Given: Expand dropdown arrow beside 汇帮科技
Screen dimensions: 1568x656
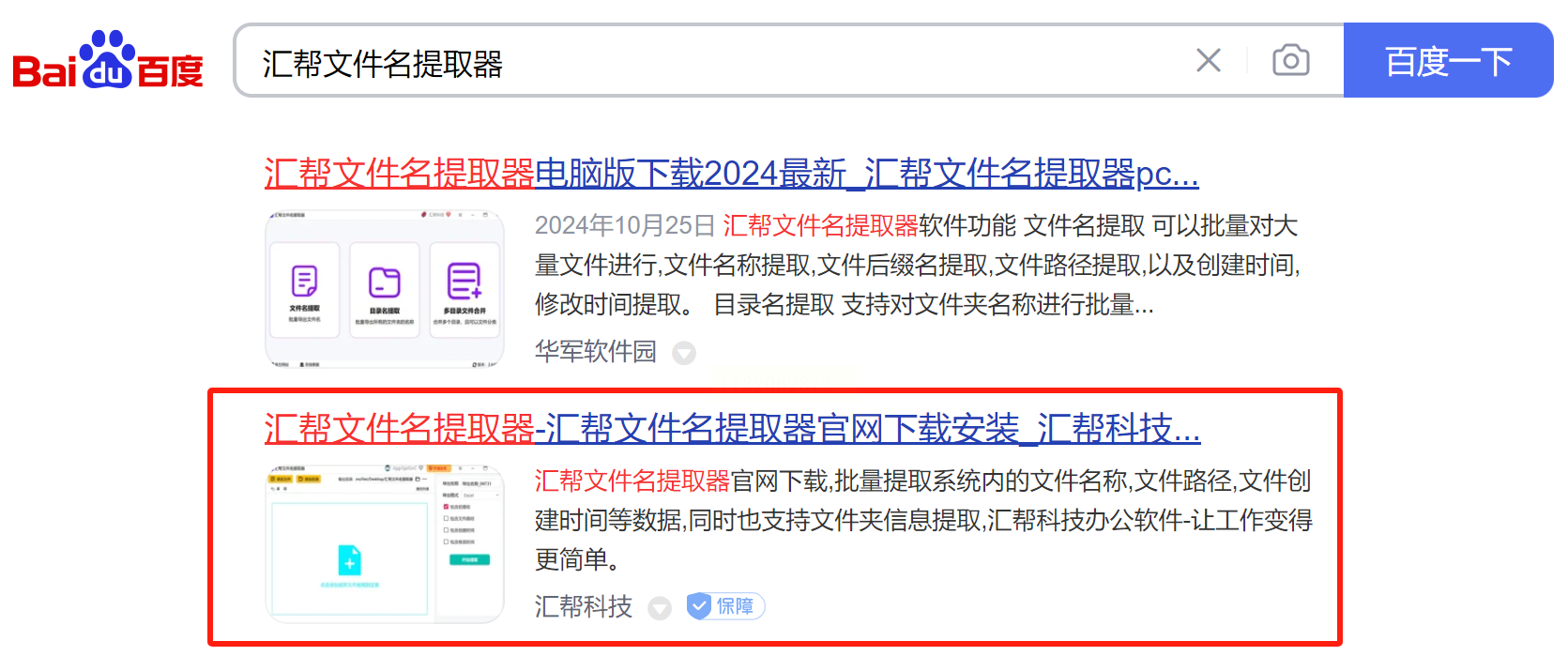Looking at the screenshot, I should click(x=660, y=608).
